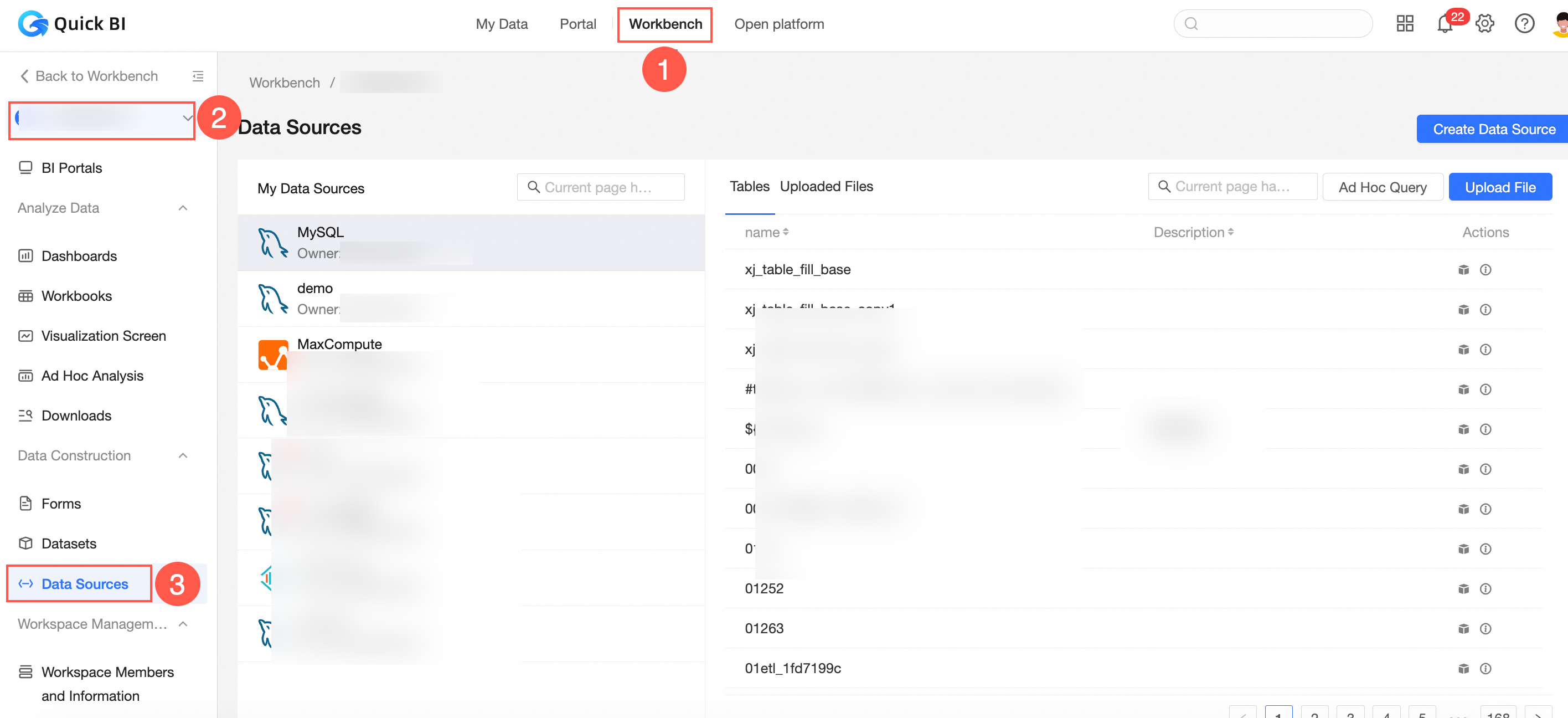Click table name xj_table_fill_base
Viewport: 1568px width, 718px height.
click(x=797, y=269)
